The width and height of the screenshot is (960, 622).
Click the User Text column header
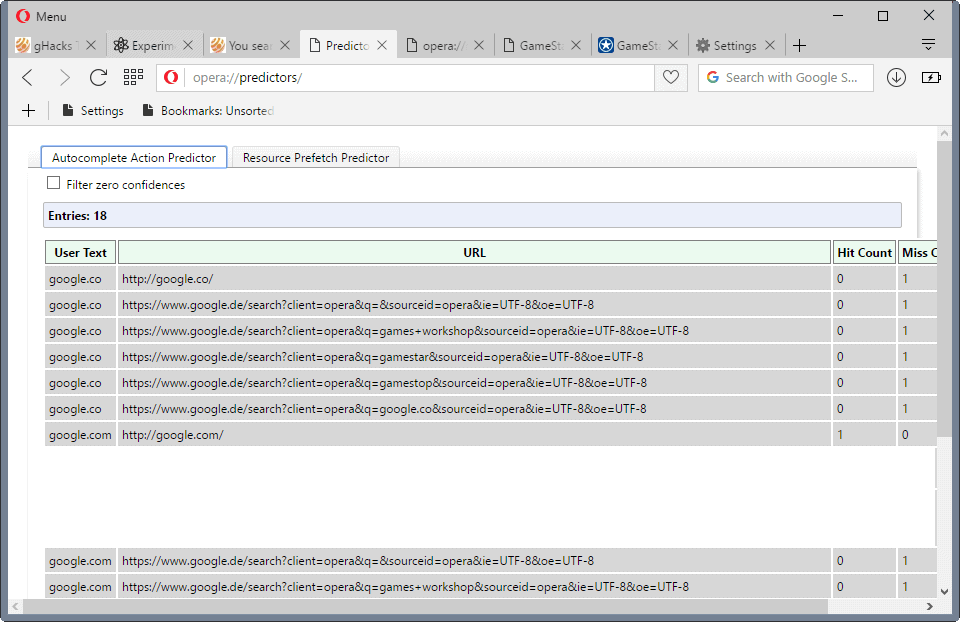pos(80,252)
